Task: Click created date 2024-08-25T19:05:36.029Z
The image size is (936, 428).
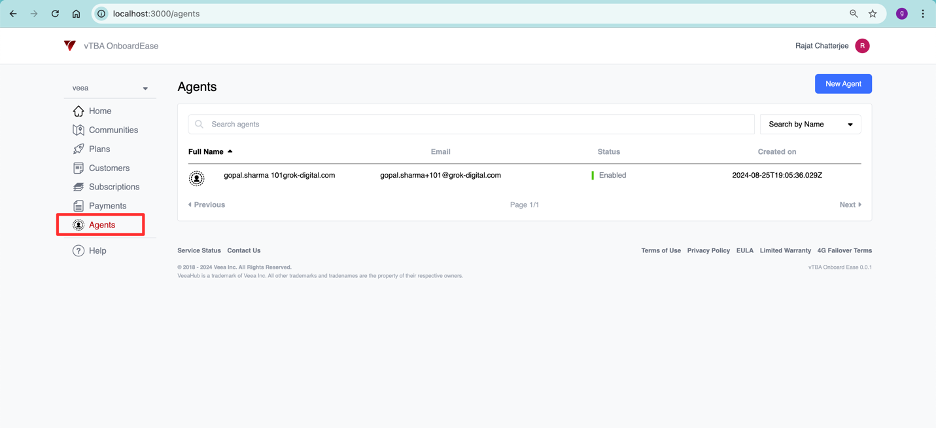Action: [x=777, y=175]
